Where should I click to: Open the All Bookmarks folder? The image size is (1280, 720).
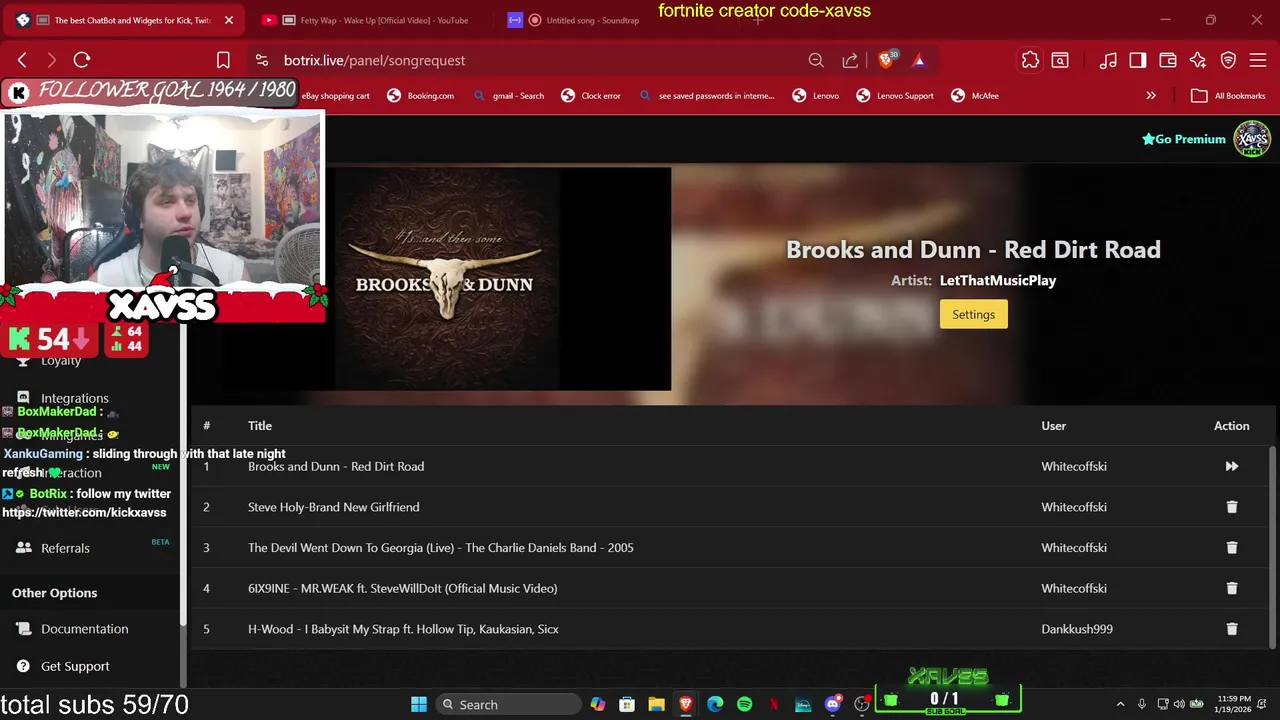coord(1228,95)
